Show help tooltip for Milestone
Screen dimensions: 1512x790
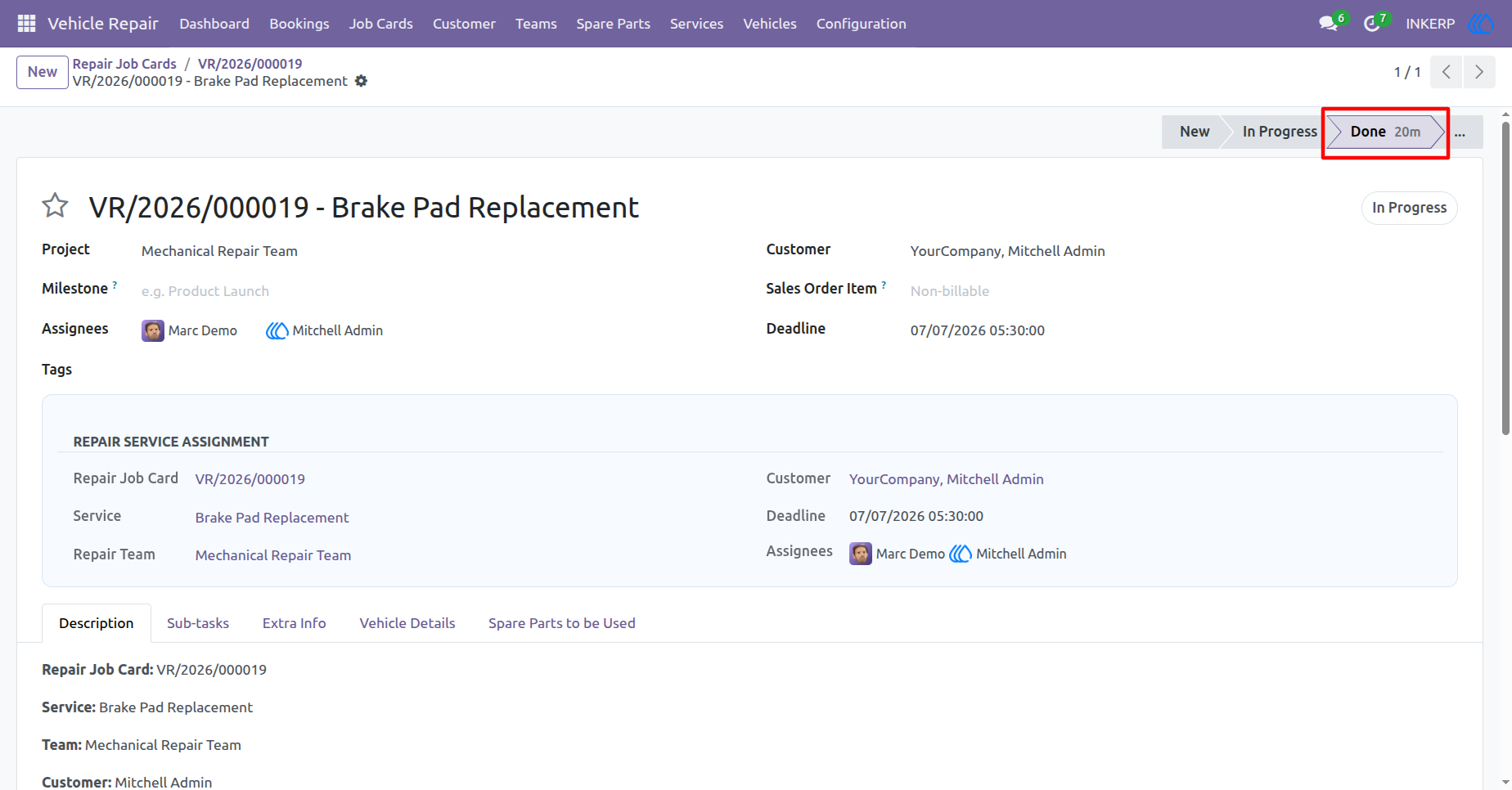pyautogui.click(x=115, y=285)
